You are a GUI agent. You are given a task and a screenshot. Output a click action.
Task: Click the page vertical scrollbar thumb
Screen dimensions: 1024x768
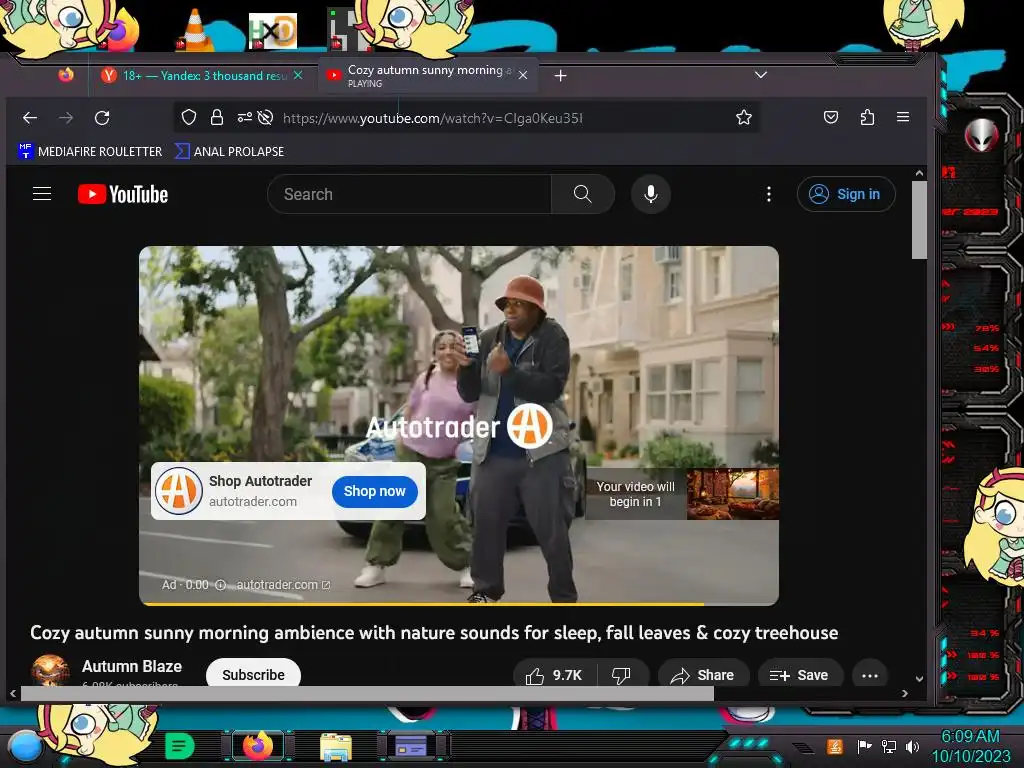point(919,221)
